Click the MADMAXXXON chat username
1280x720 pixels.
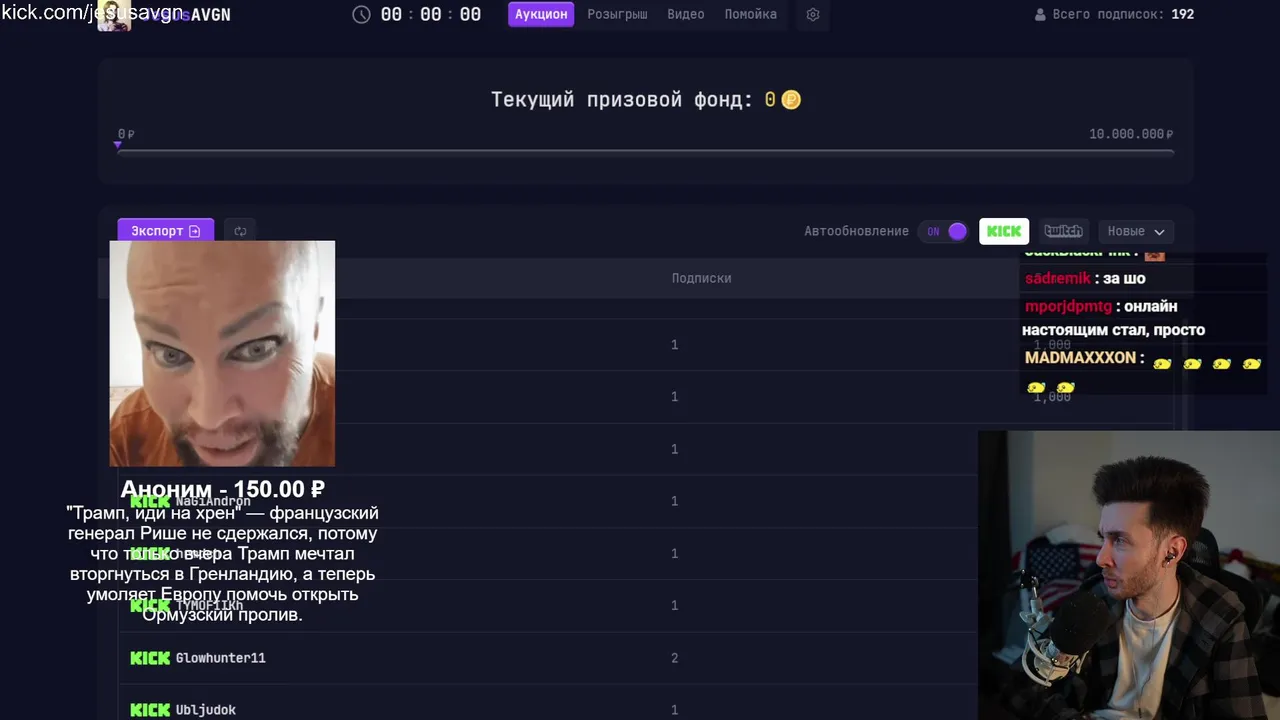pyautogui.click(x=1080, y=358)
